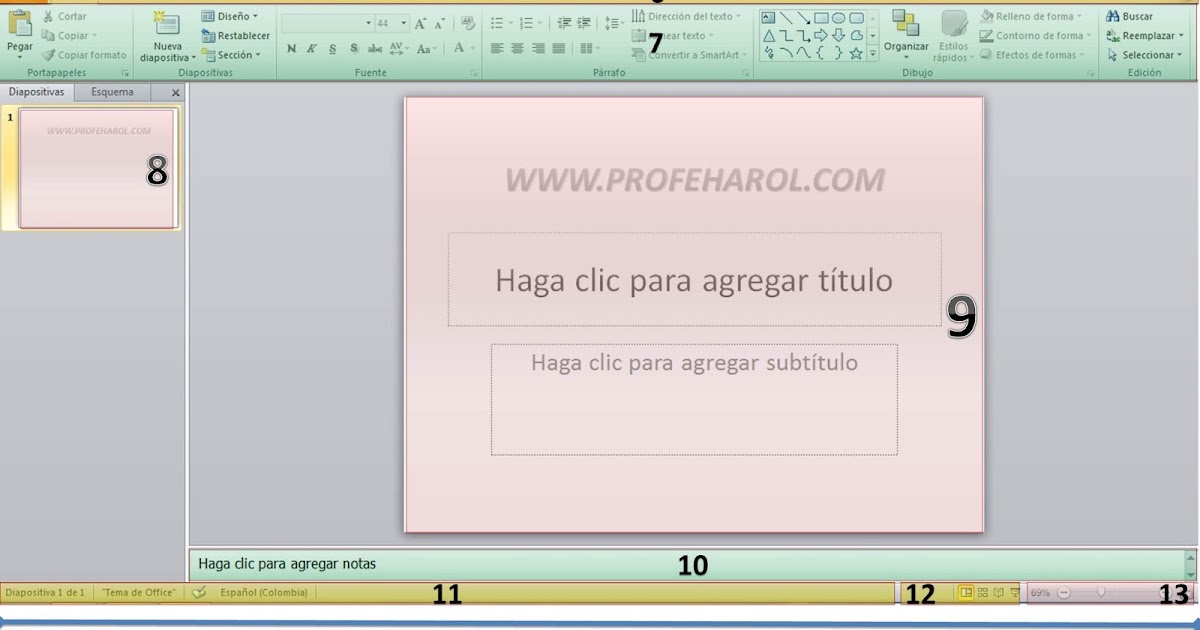Viewport: 1200px width, 630px height.
Task: Click the Nueva diapositiva slide icon
Action: tap(166, 25)
